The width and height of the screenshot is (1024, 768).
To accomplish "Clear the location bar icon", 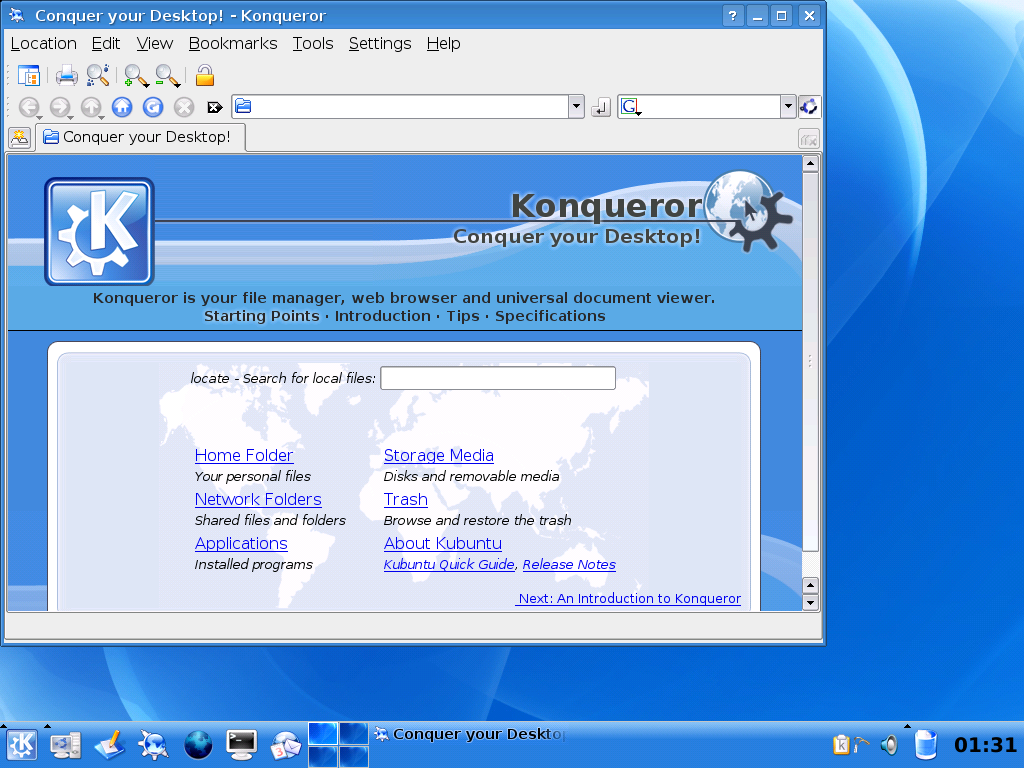I will (x=215, y=107).
